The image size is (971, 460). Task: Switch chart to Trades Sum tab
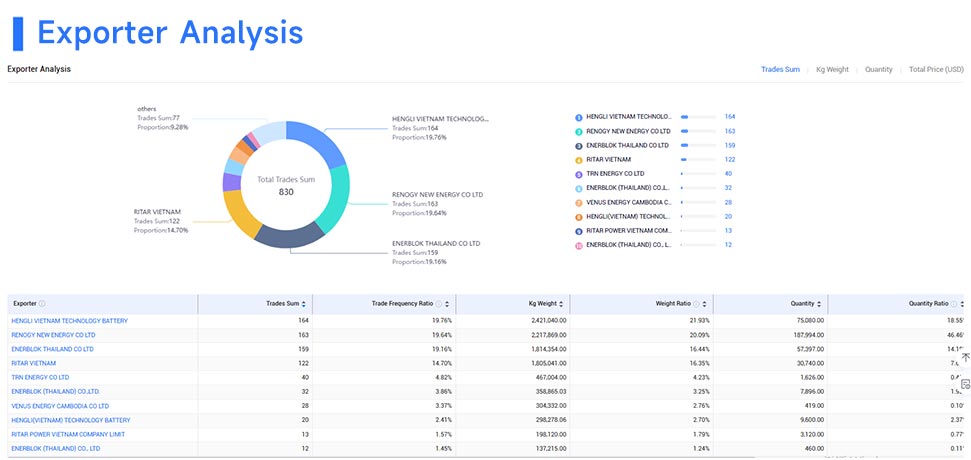tap(780, 69)
